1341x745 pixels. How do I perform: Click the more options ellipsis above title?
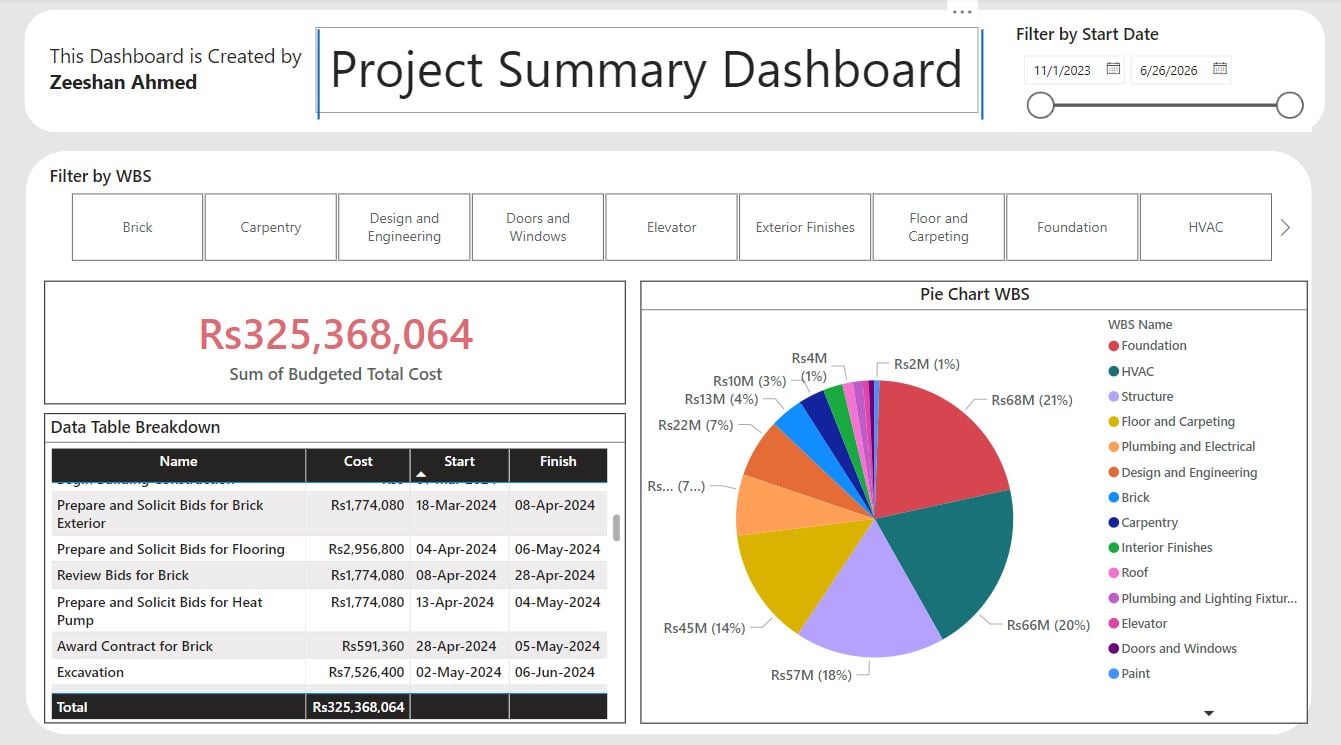(962, 12)
